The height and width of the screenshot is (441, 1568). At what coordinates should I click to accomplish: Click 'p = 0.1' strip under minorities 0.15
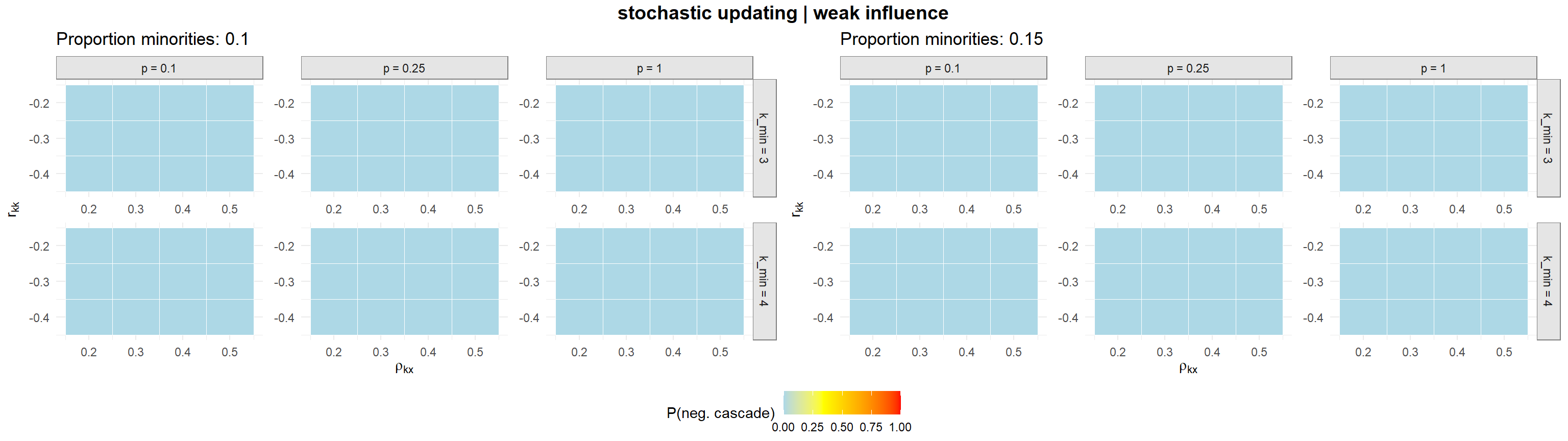[x=943, y=68]
